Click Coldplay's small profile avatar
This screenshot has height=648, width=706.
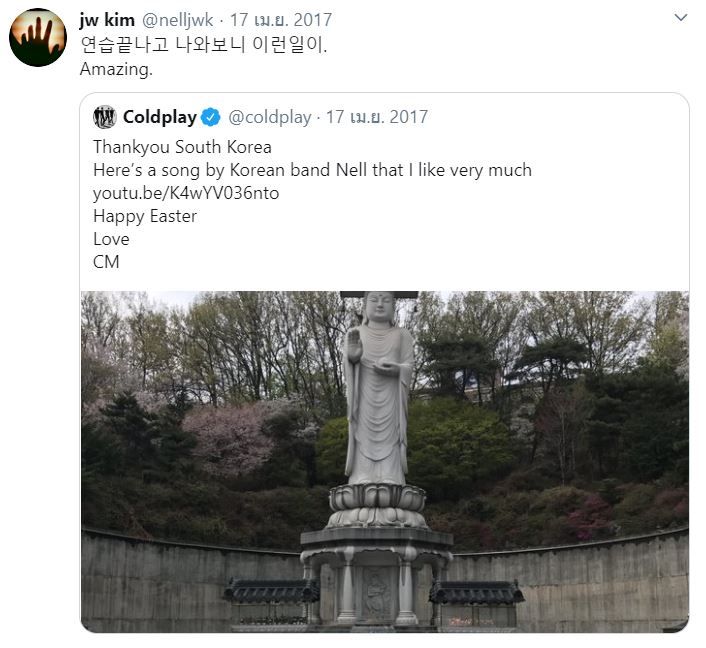(x=105, y=117)
